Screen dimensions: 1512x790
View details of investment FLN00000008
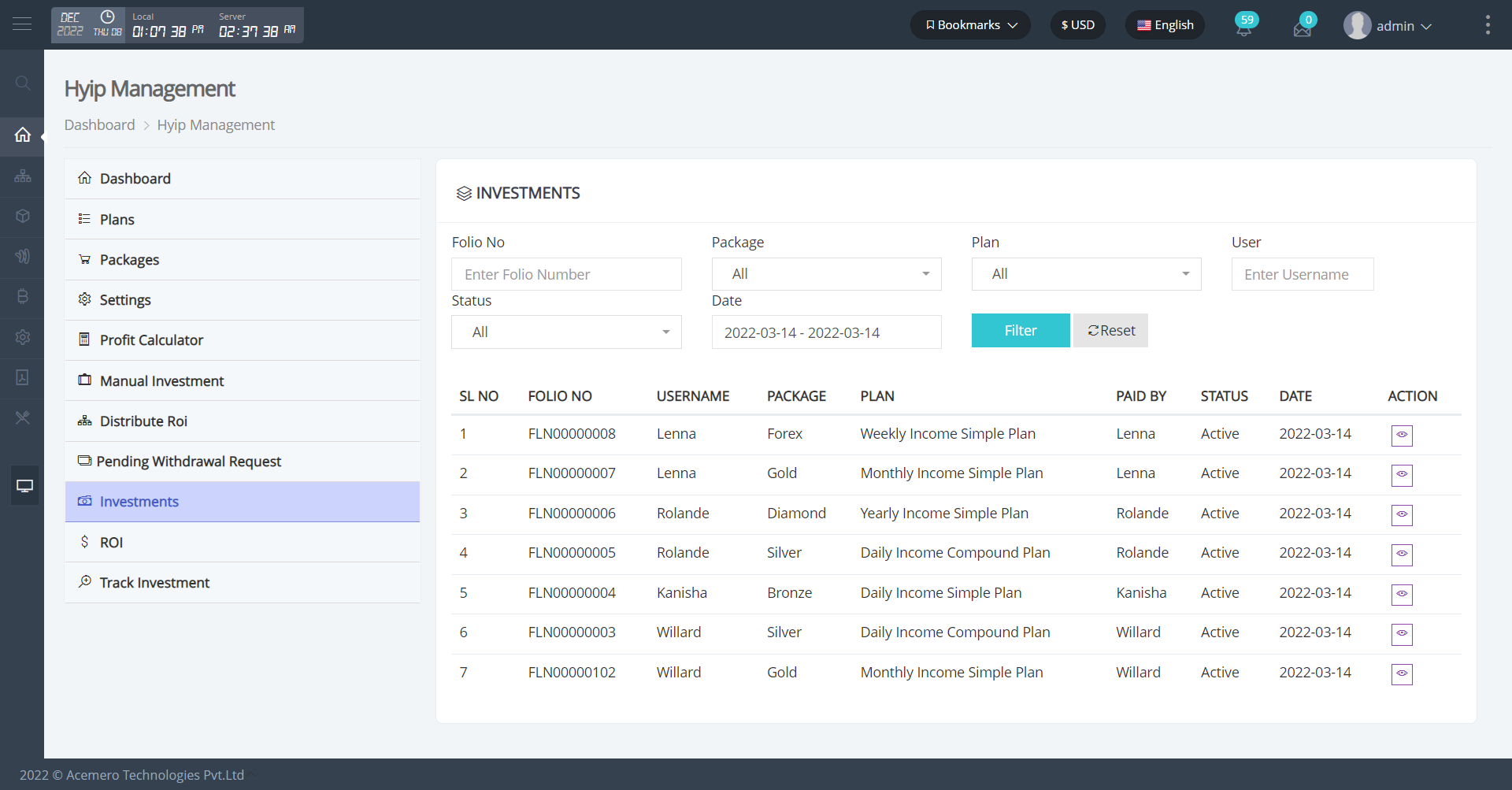point(1402,436)
